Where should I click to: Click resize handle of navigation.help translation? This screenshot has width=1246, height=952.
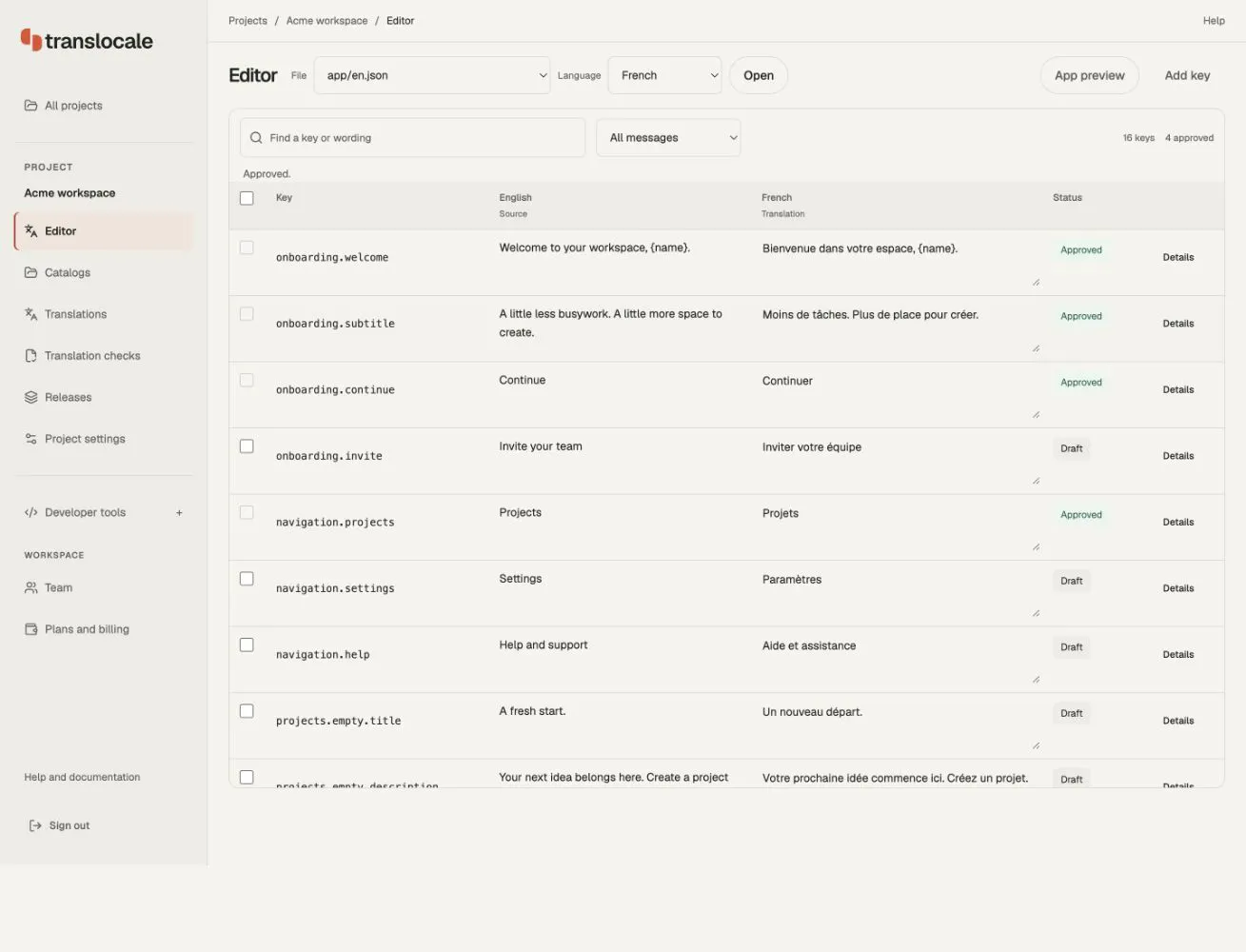[1036, 680]
